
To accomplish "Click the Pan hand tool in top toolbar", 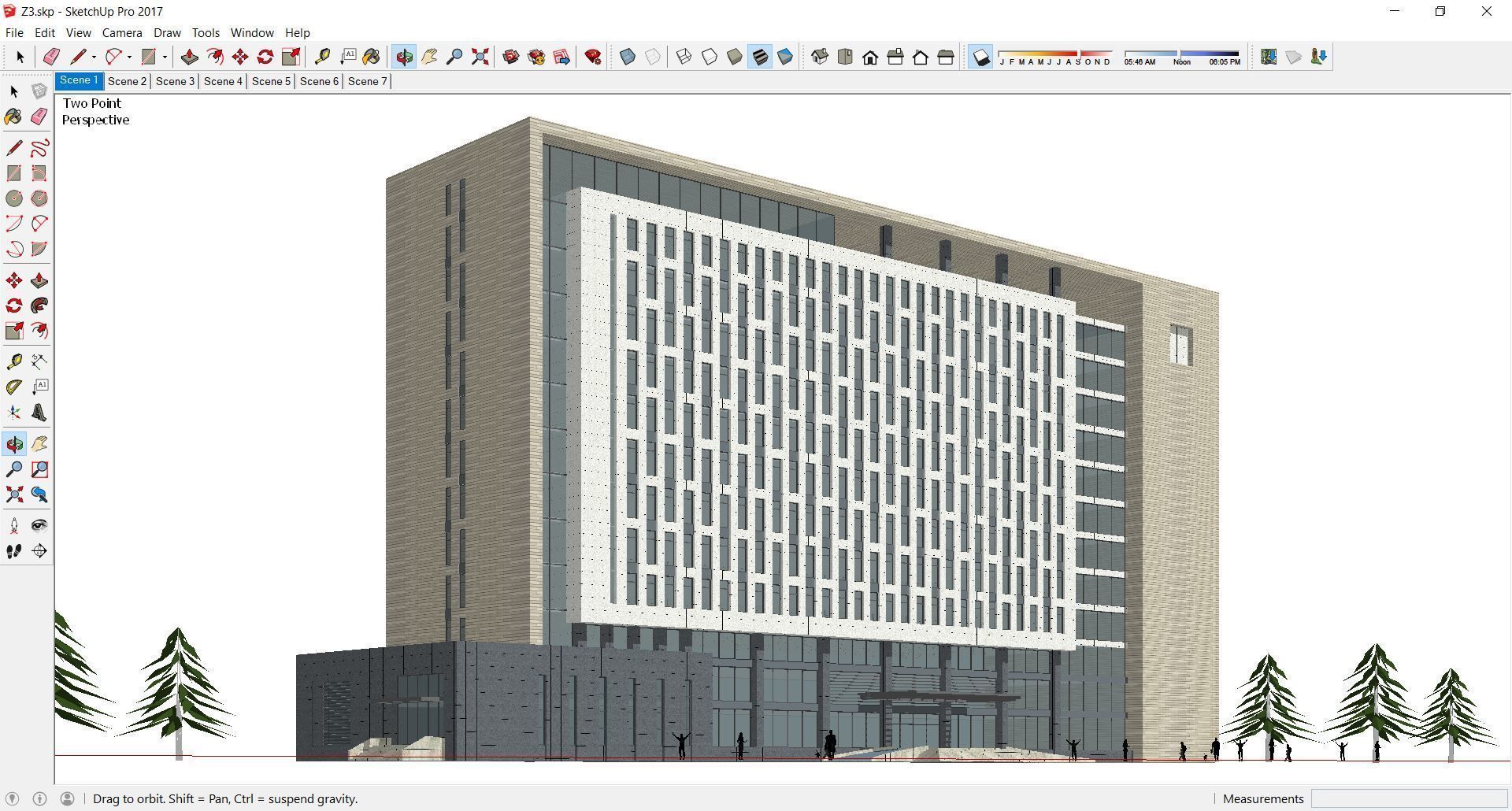I will coord(429,57).
